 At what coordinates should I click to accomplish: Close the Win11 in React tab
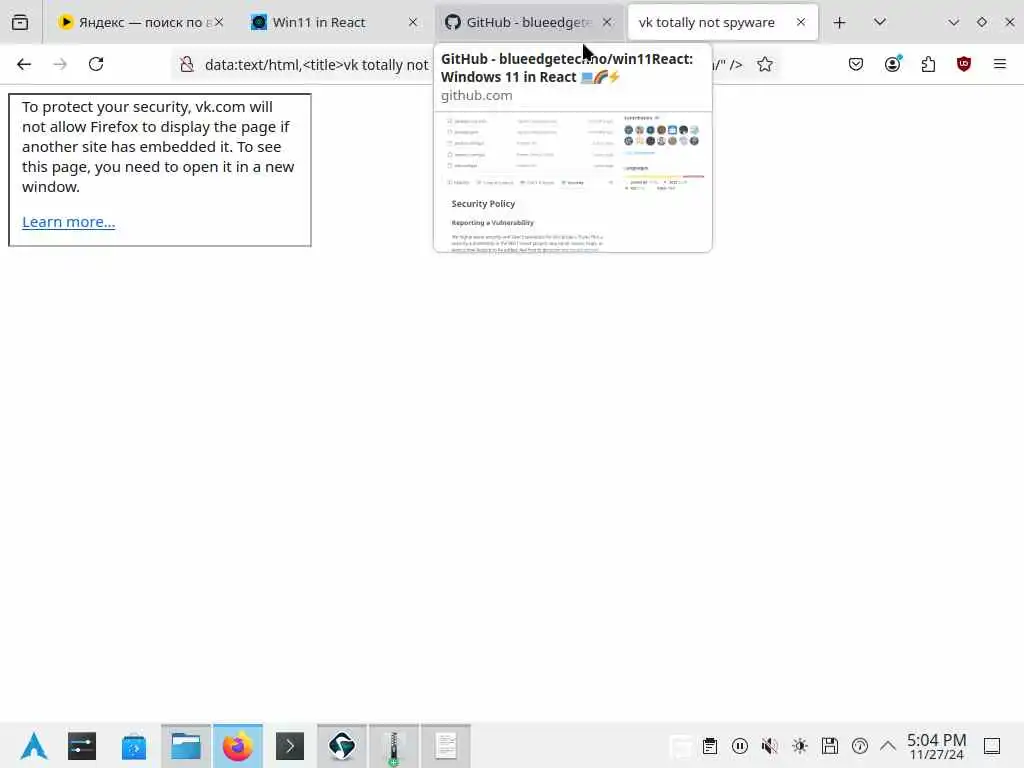pos(413,22)
